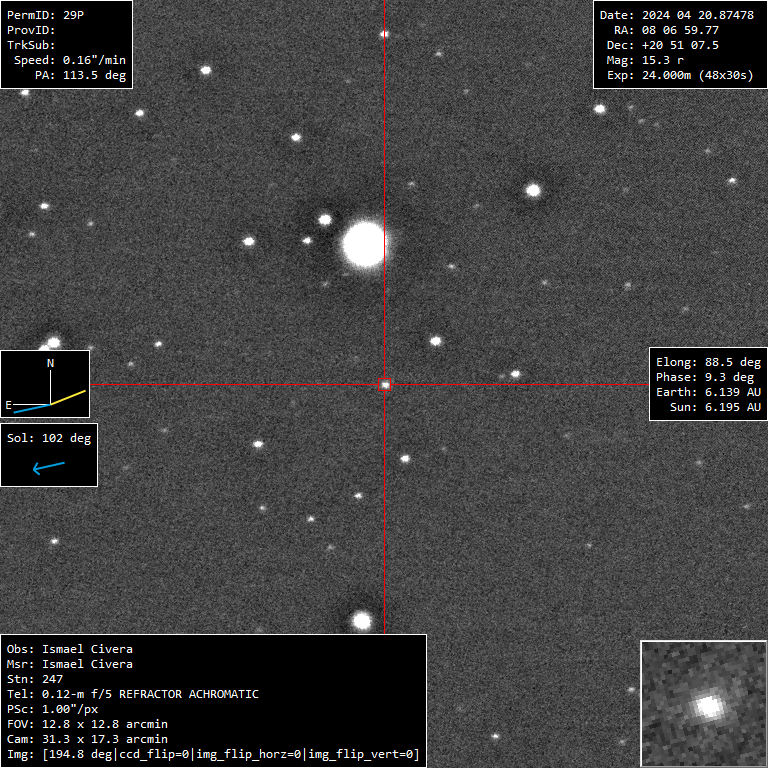Click the 'Sol: 102 deg' label
768x768 pixels.
(x=49, y=438)
